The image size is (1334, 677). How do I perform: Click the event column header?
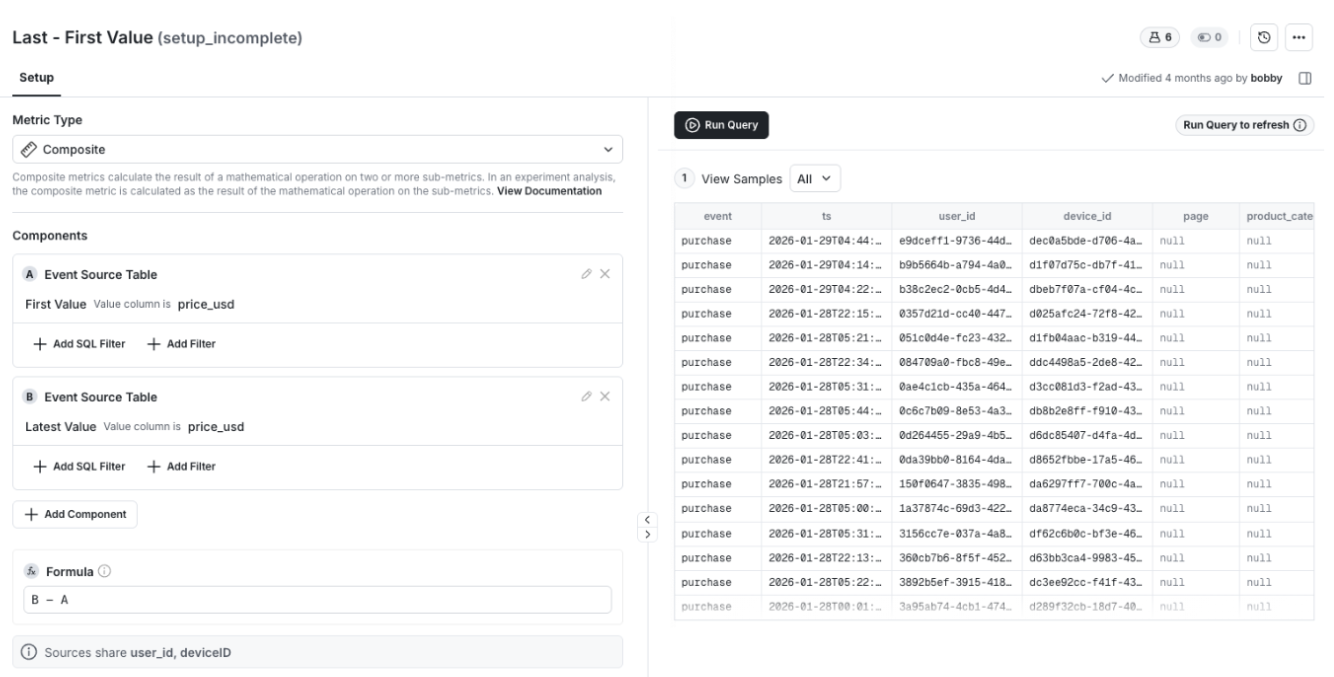[718, 216]
